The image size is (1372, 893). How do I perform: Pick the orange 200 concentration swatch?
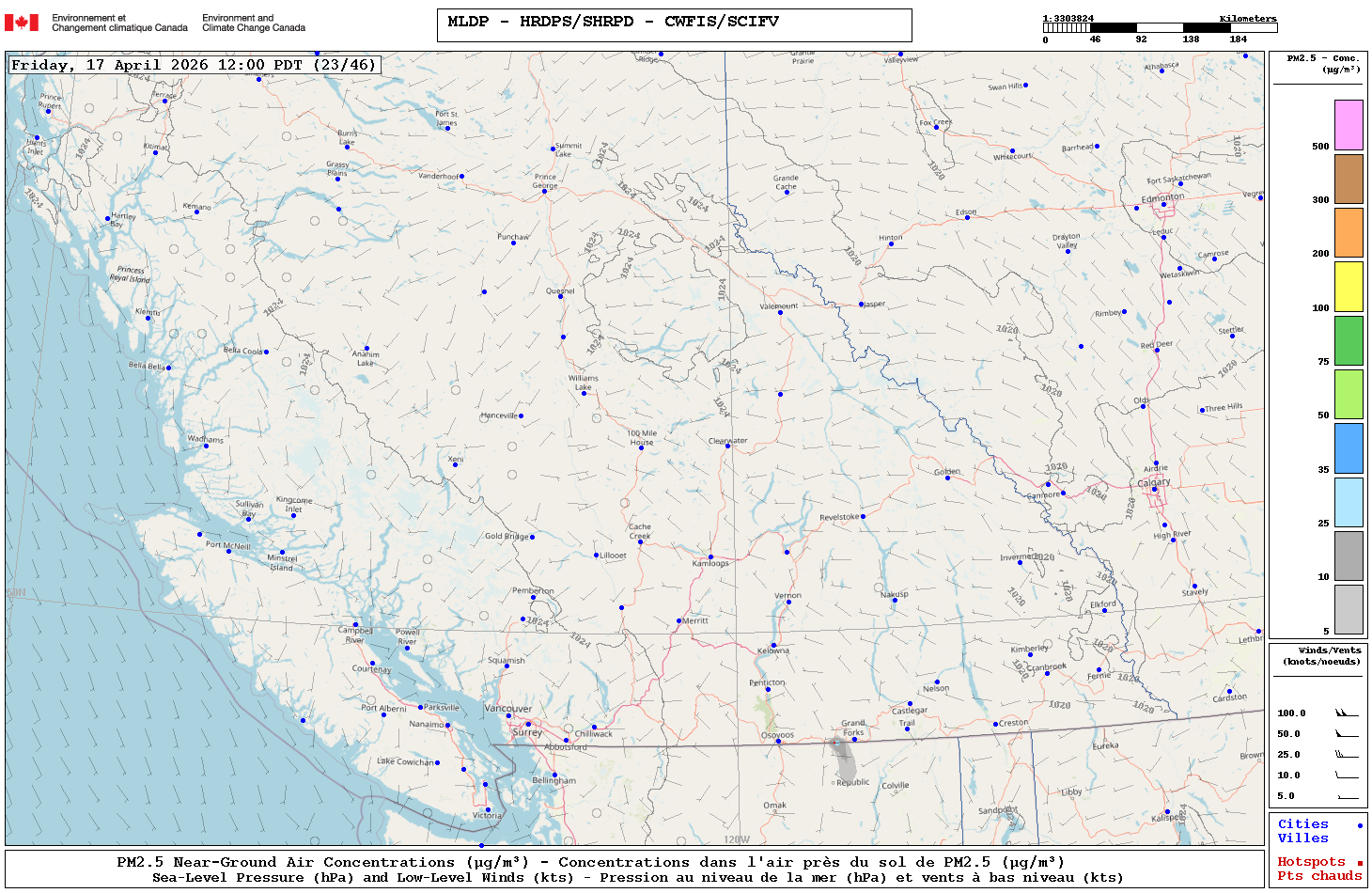pos(1349,232)
